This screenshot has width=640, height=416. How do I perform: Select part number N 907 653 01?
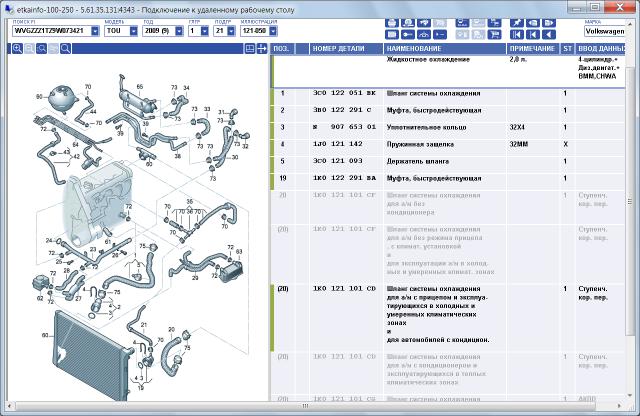tap(344, 127)
